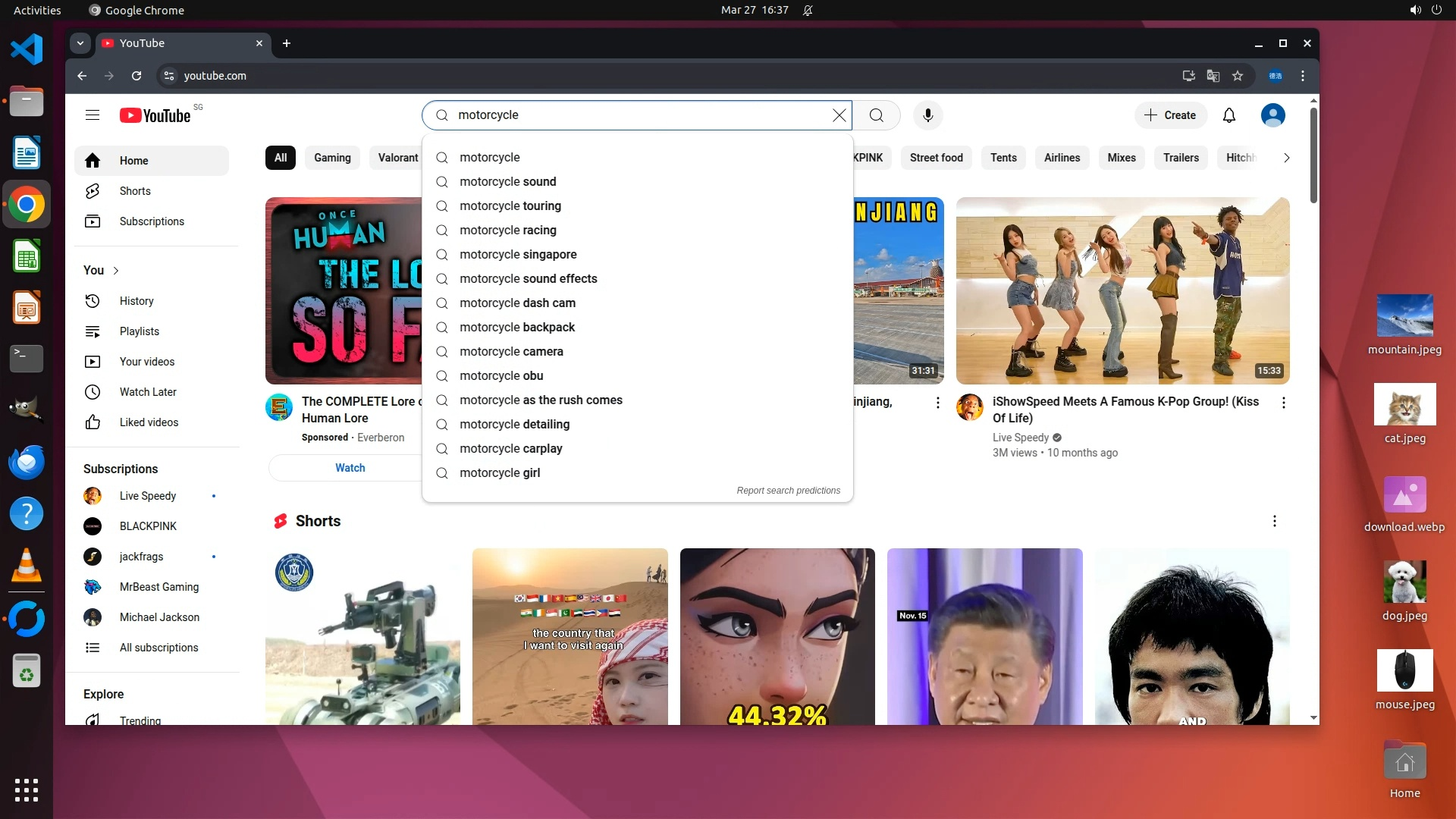Screen dimensions: 1456x819
Task: Mute notifications using system bell icon
Action: [x=808, y=10]
